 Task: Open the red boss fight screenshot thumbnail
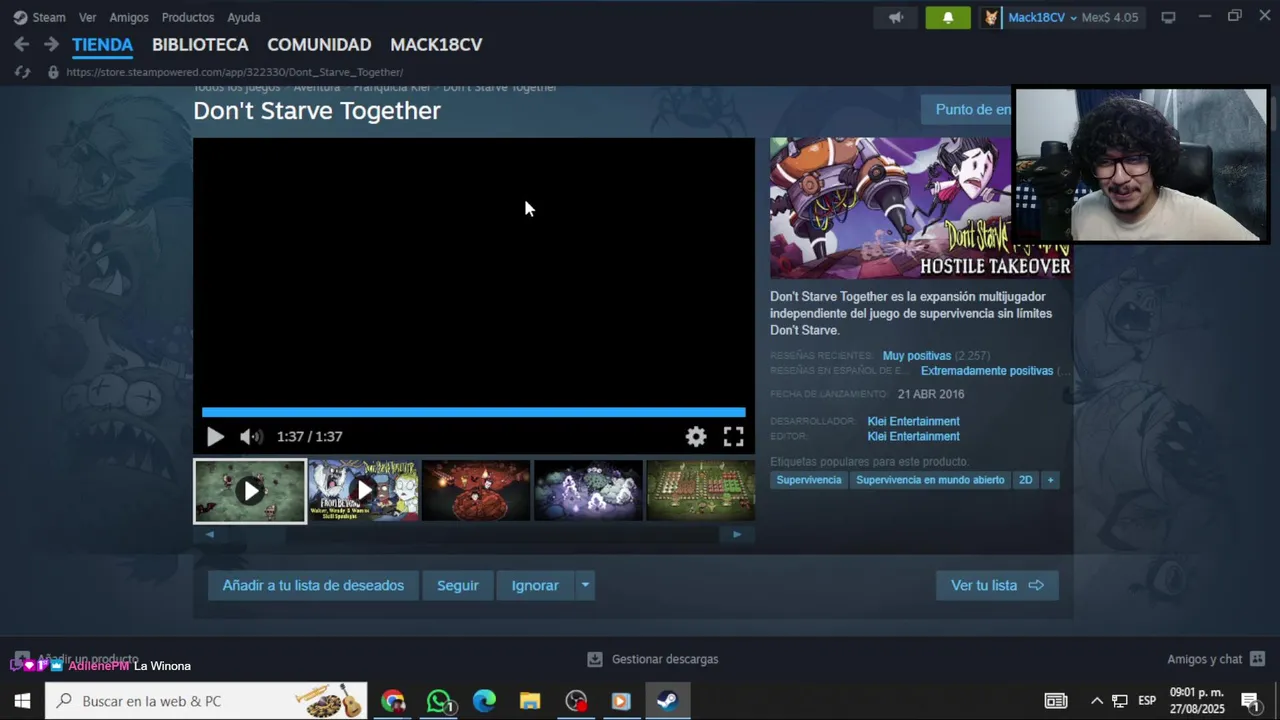click(x=476, y=491)
